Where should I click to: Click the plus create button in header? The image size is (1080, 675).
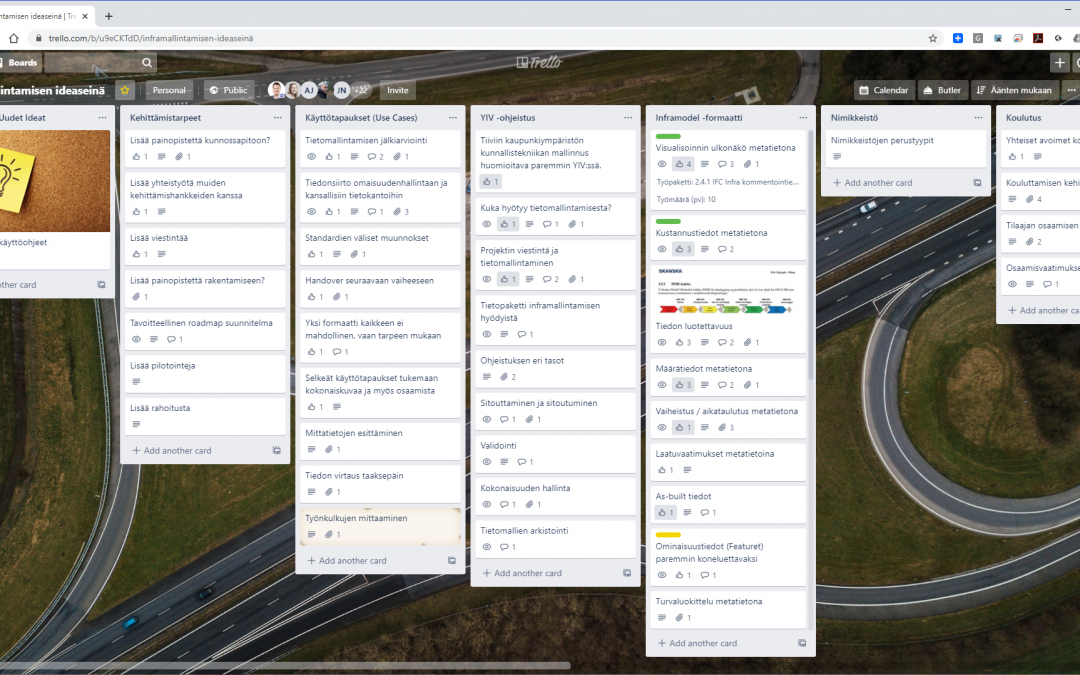click(1059, 63)
